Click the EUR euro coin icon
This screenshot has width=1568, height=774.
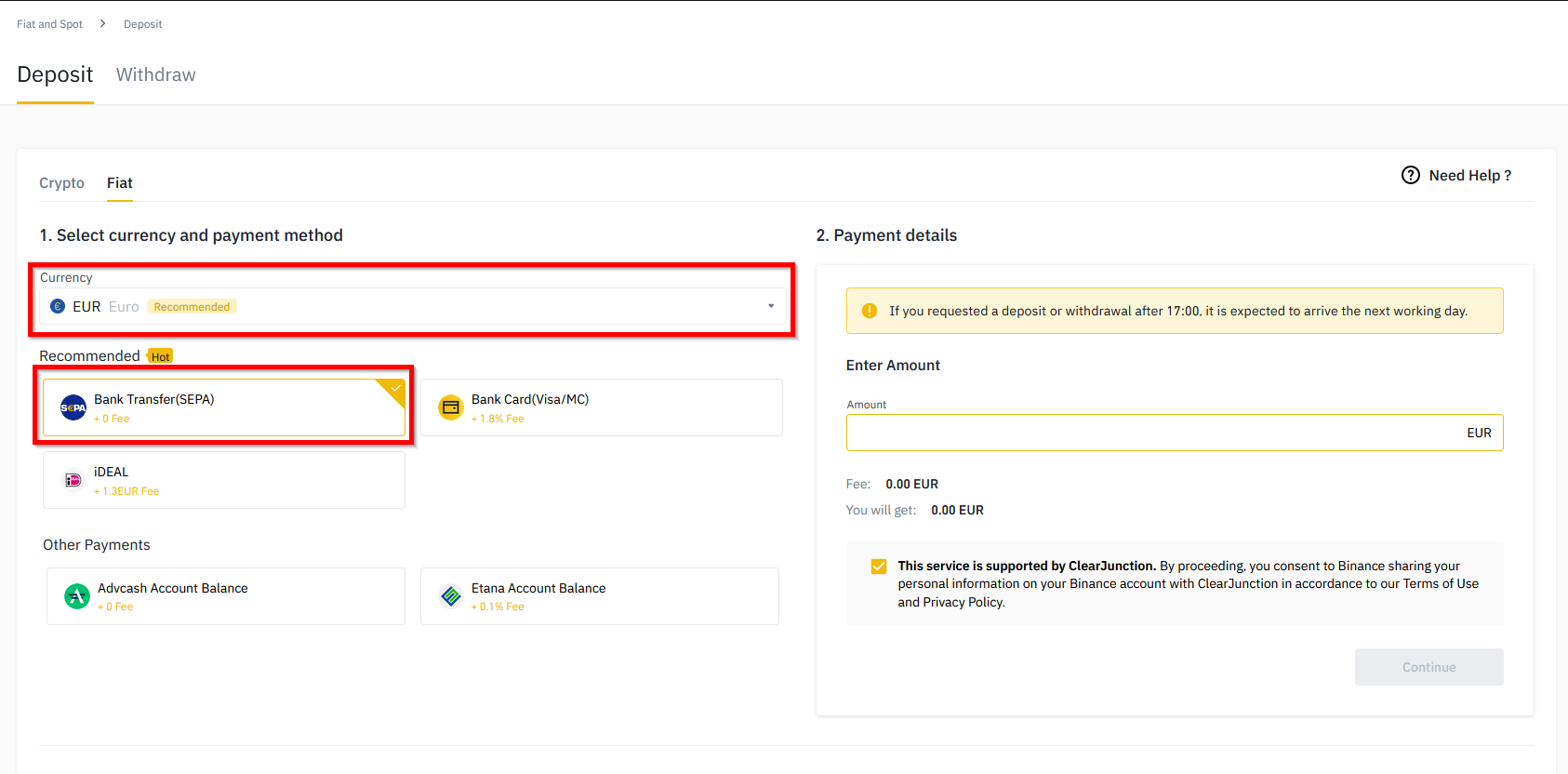(58, 306)
